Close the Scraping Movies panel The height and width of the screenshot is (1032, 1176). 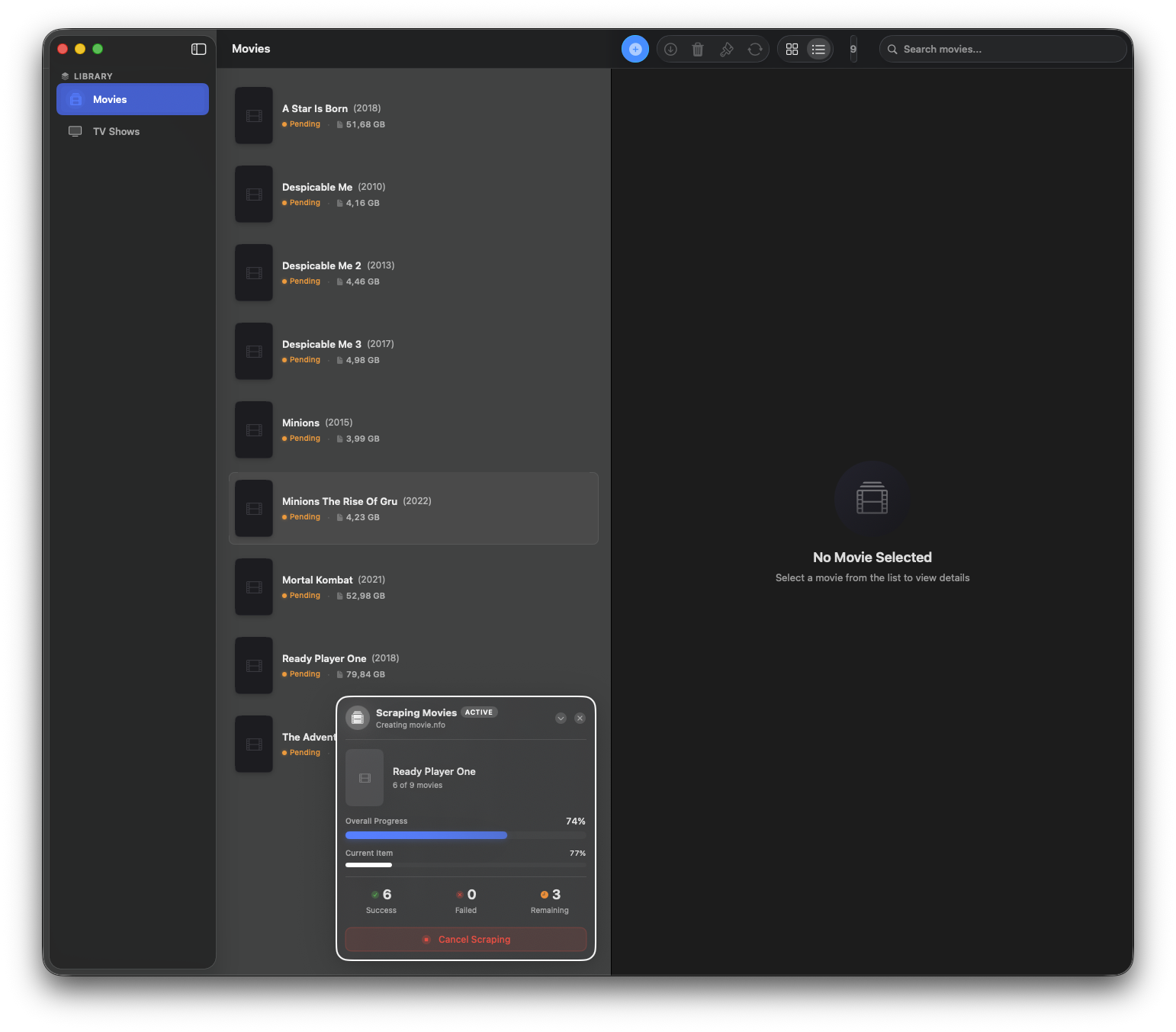(580, 719)
